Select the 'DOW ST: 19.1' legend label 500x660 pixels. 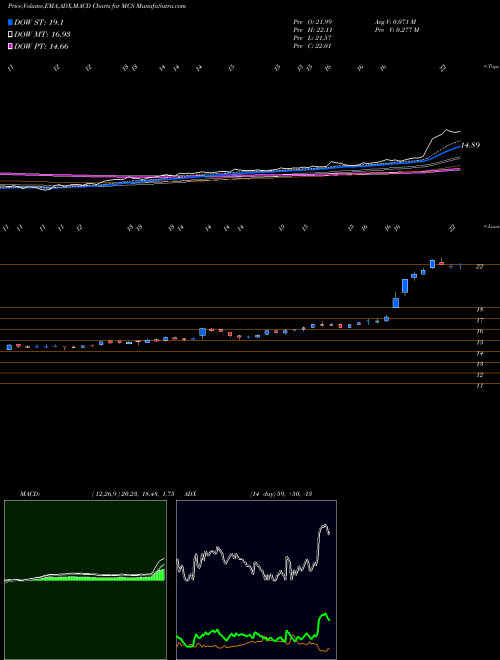pos(39,22)
